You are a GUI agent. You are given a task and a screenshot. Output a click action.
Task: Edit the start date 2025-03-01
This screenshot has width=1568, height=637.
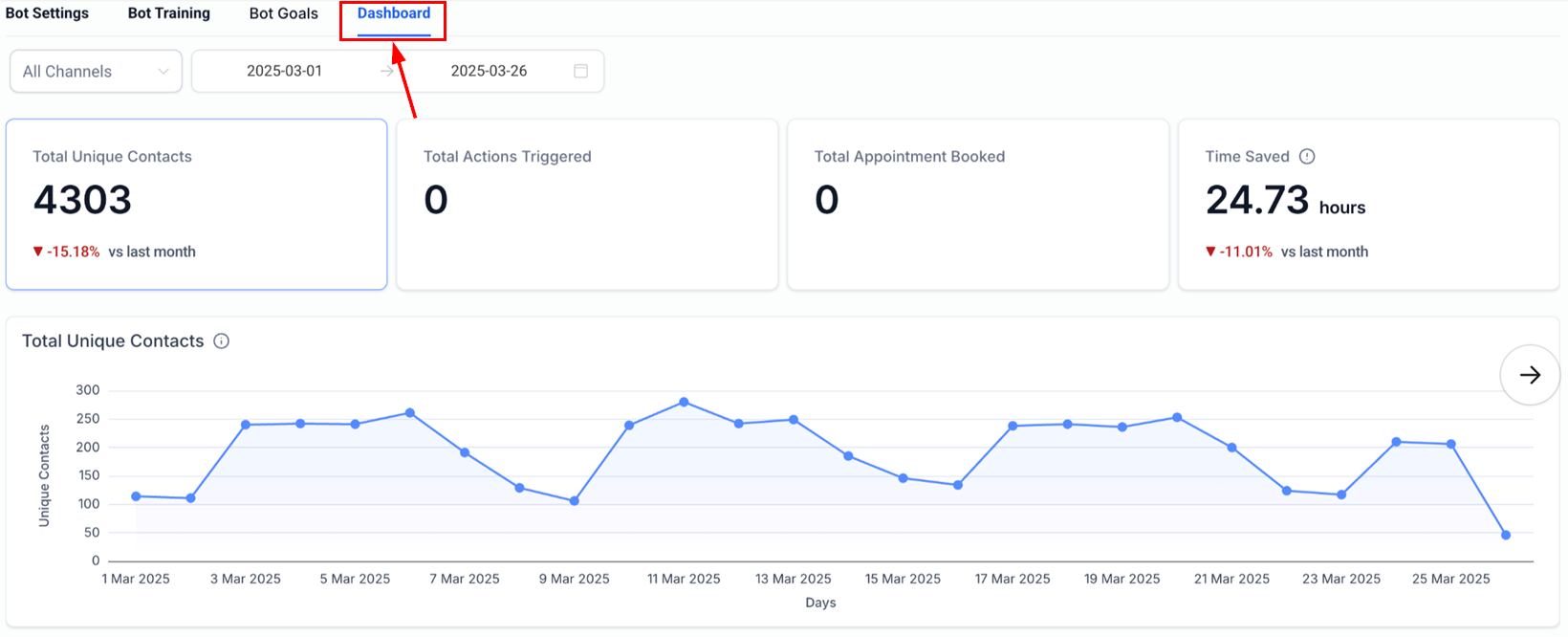(284, 71)
